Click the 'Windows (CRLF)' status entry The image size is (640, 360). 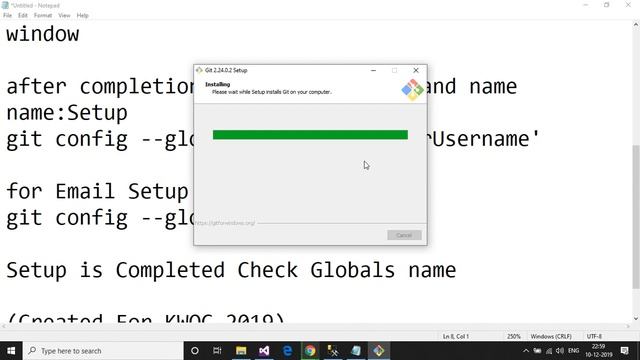pyautogui.click(x=551, y=336)
